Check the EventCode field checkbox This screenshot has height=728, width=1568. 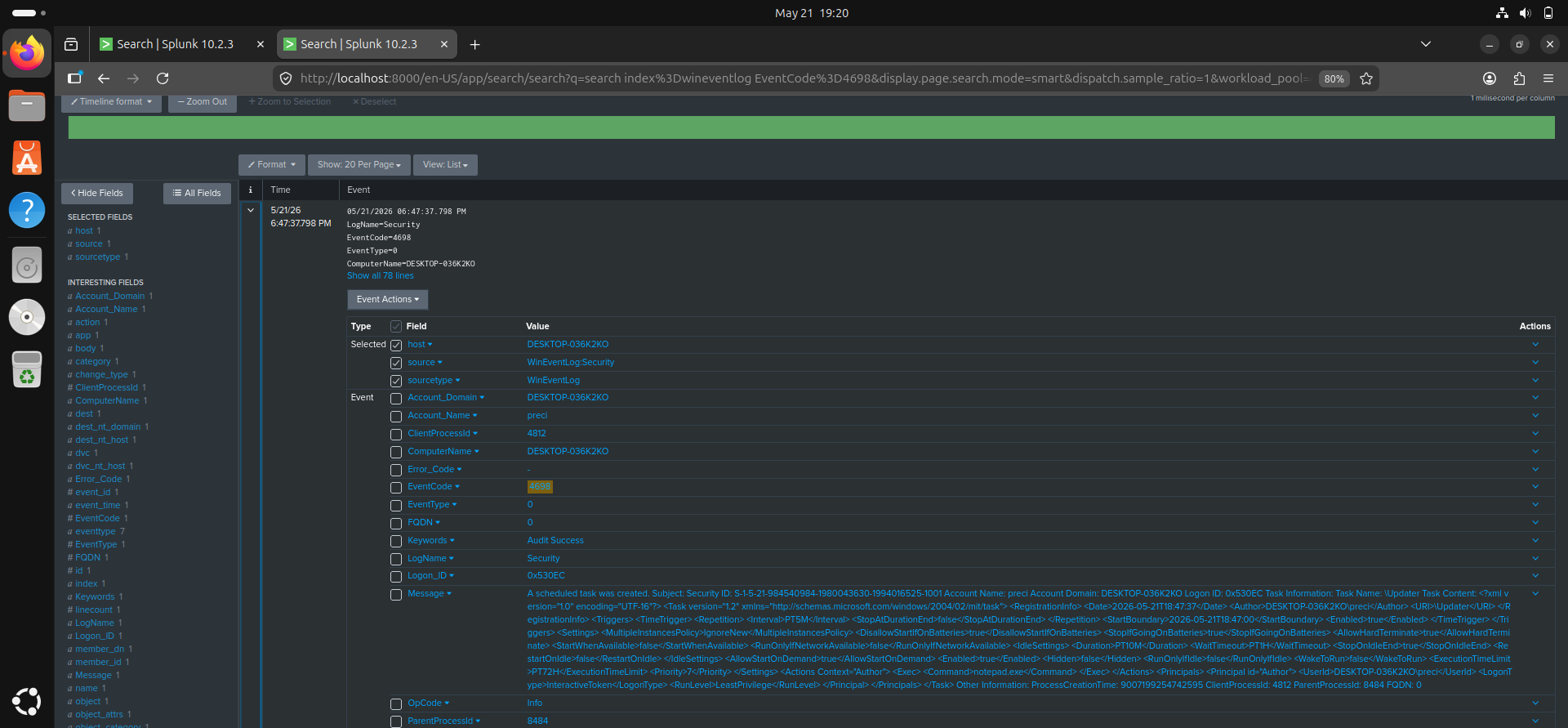tap(396, 488)
